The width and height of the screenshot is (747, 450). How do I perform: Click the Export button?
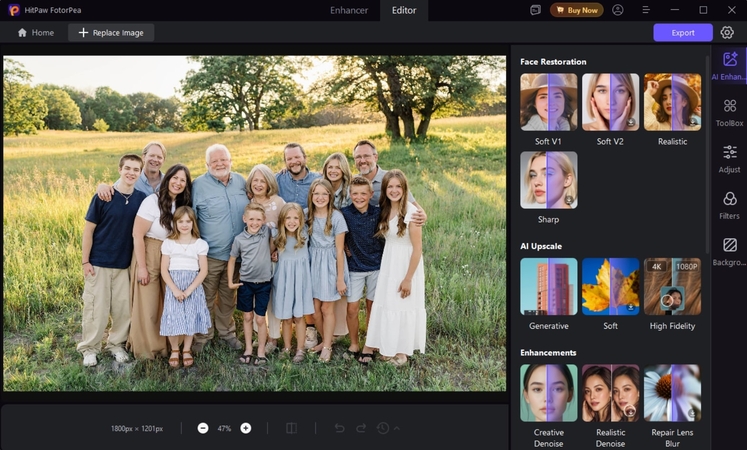[683, 32]
